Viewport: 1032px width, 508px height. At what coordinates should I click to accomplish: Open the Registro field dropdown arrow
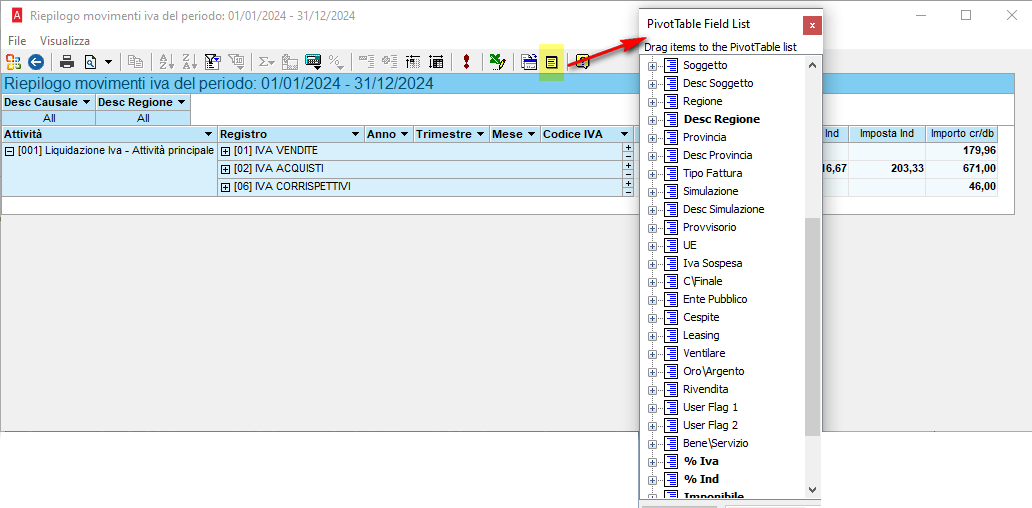(356, 134)
